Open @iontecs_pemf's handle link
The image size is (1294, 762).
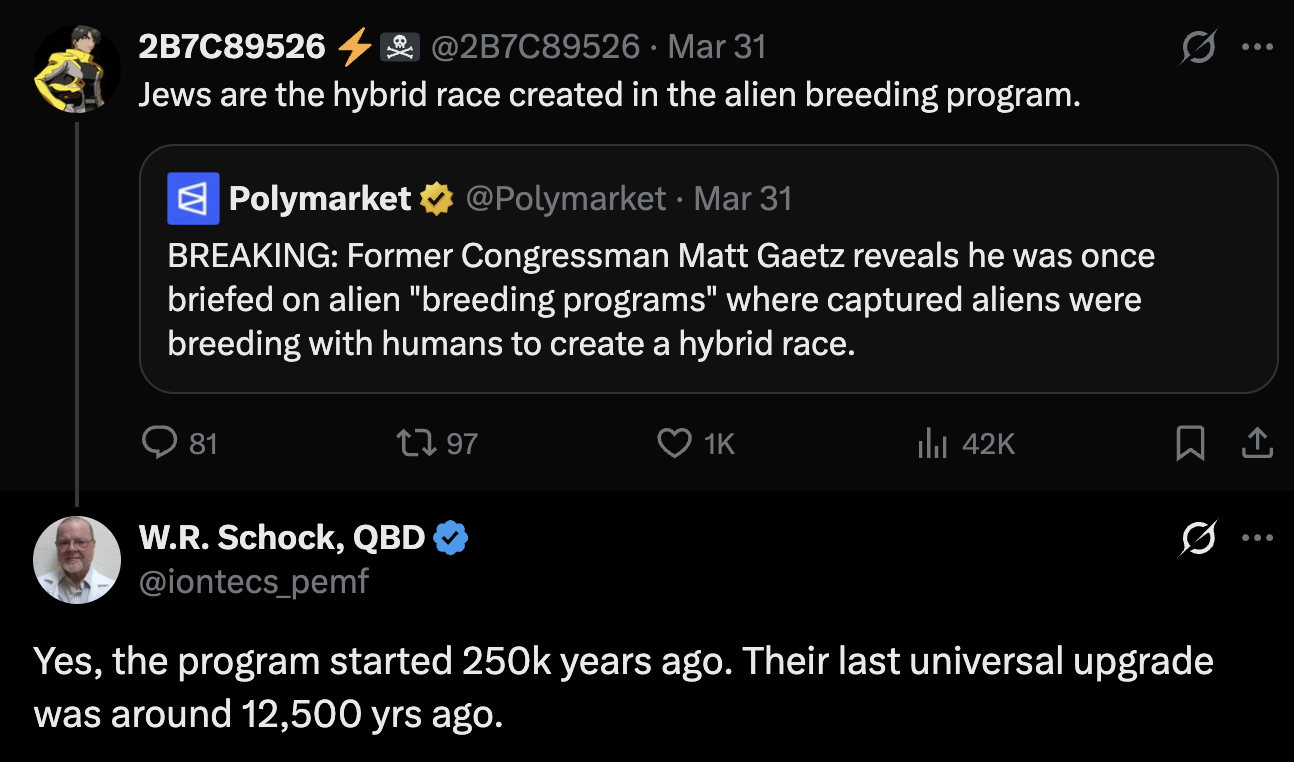[x=254, y=580]
